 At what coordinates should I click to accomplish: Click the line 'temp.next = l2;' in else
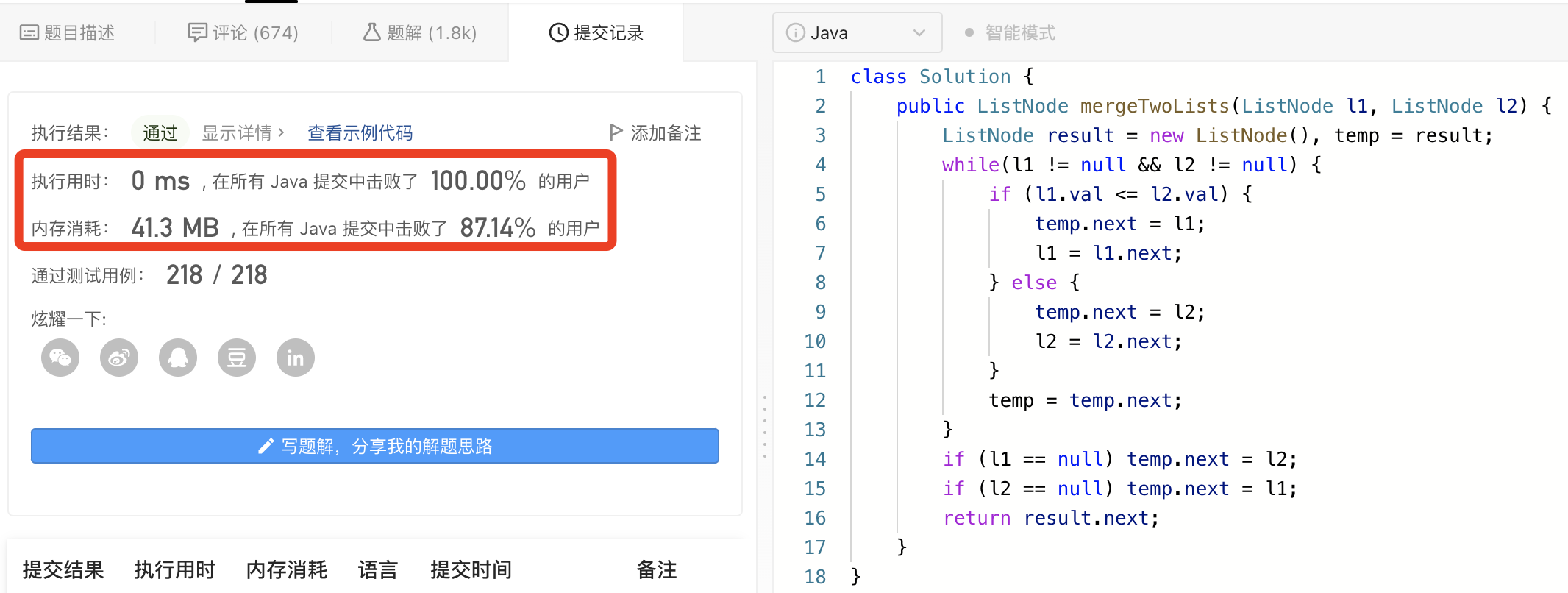[x=1120, y=312]
